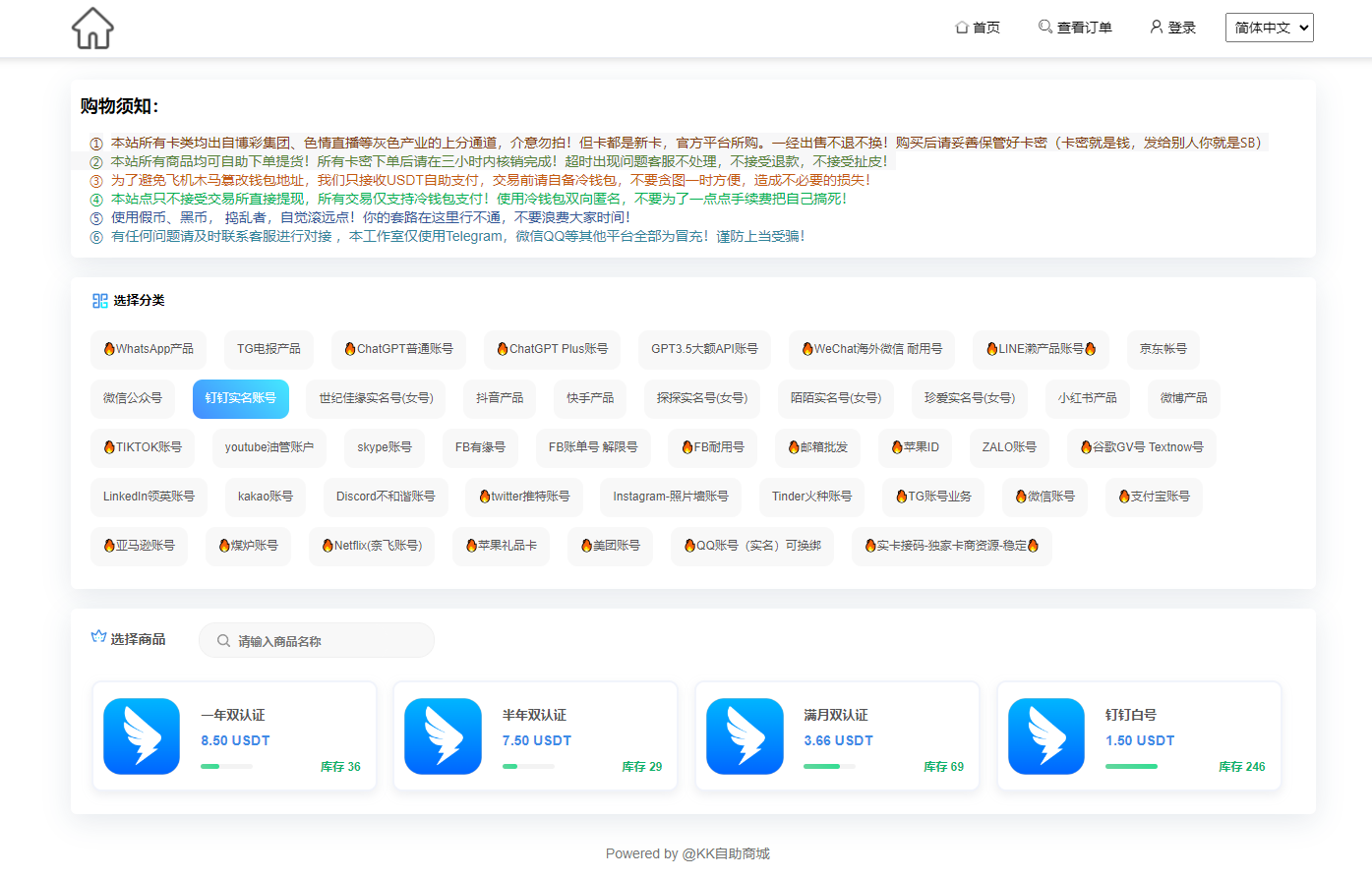
Task: Select the 小红书产品 category
Action: [x=1088, y=398]
